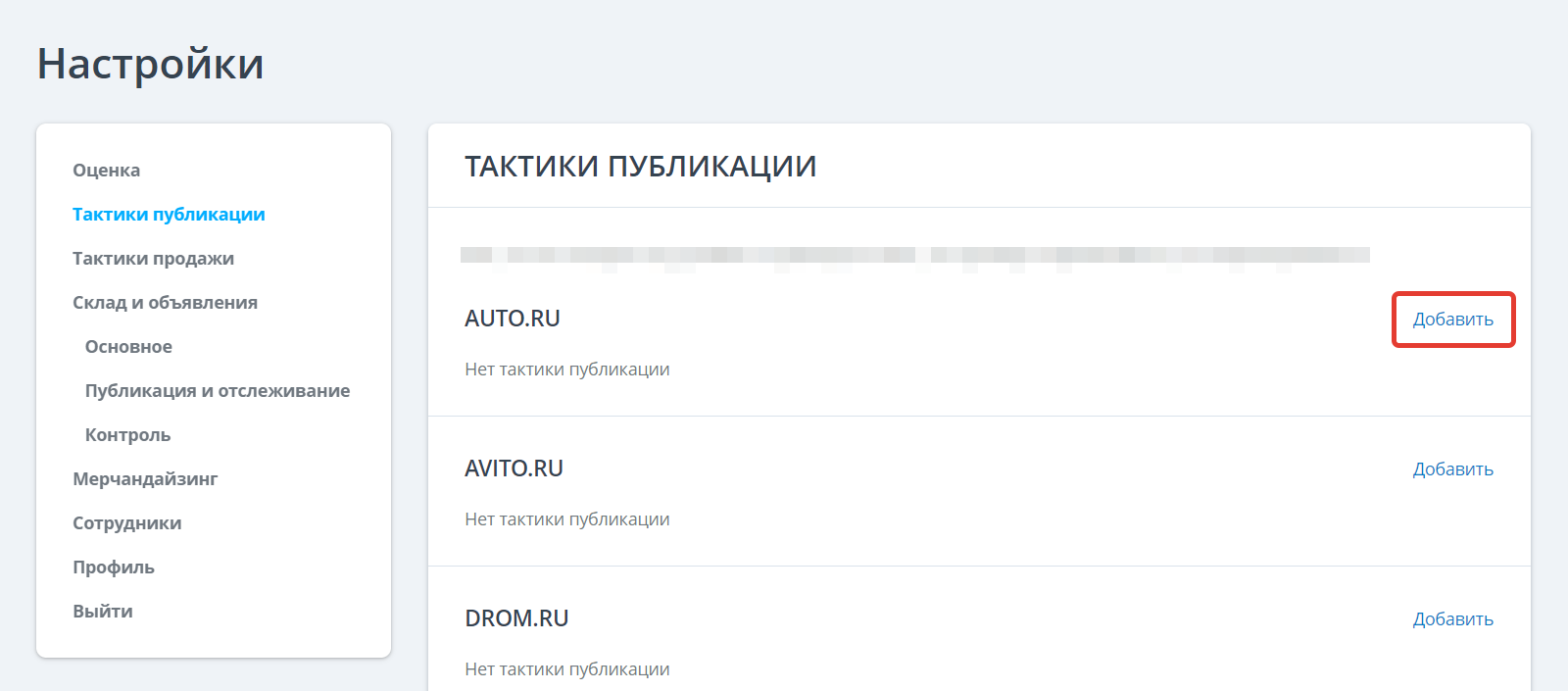Click 'Нет тактики публикации' under AVITO.RU
Image resolution: width=1568 pixels, height=691 pixels.
pos(567,519)
